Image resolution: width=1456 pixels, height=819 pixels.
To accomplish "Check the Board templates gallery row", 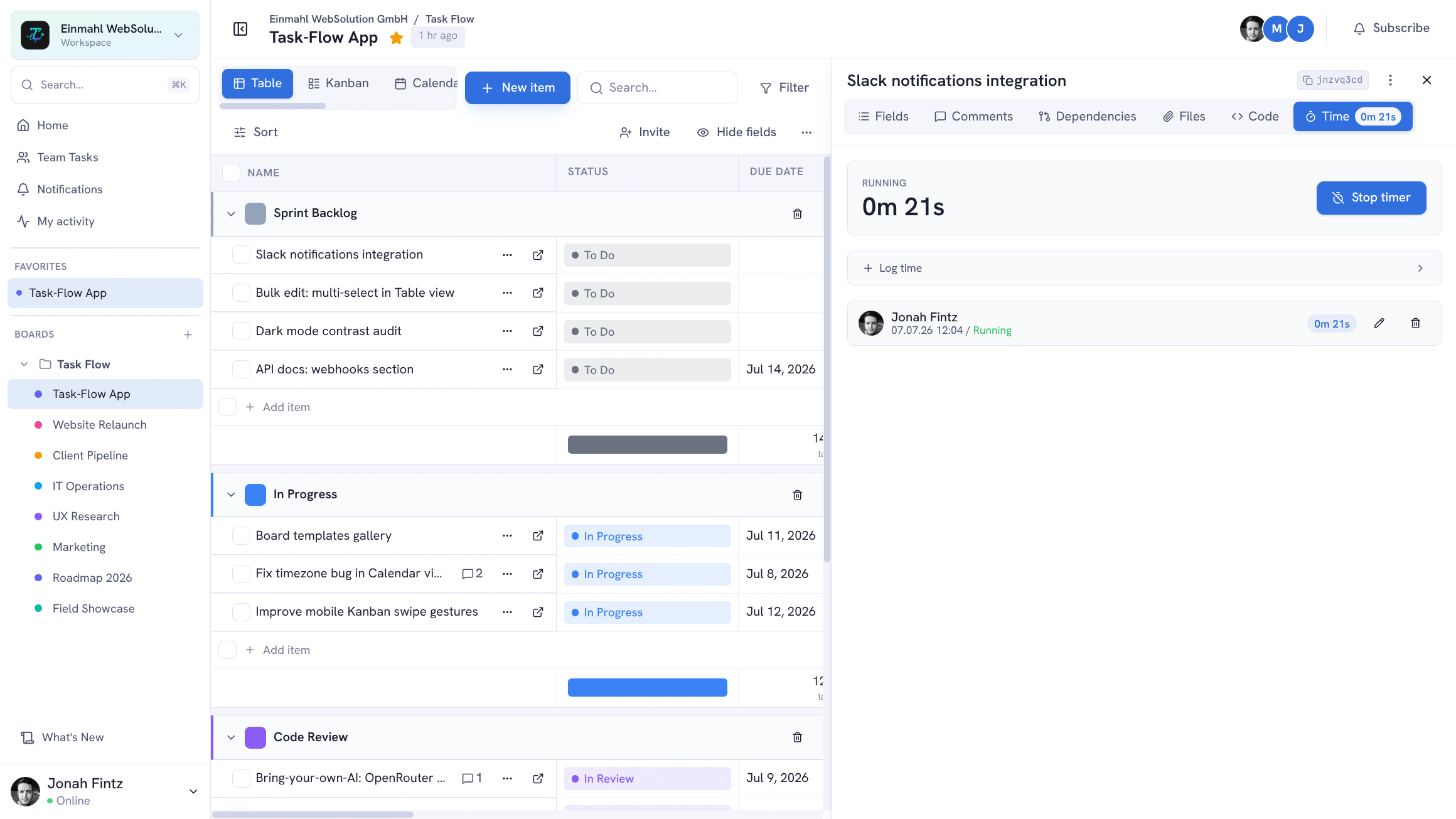I will click(x=241, y=535).
